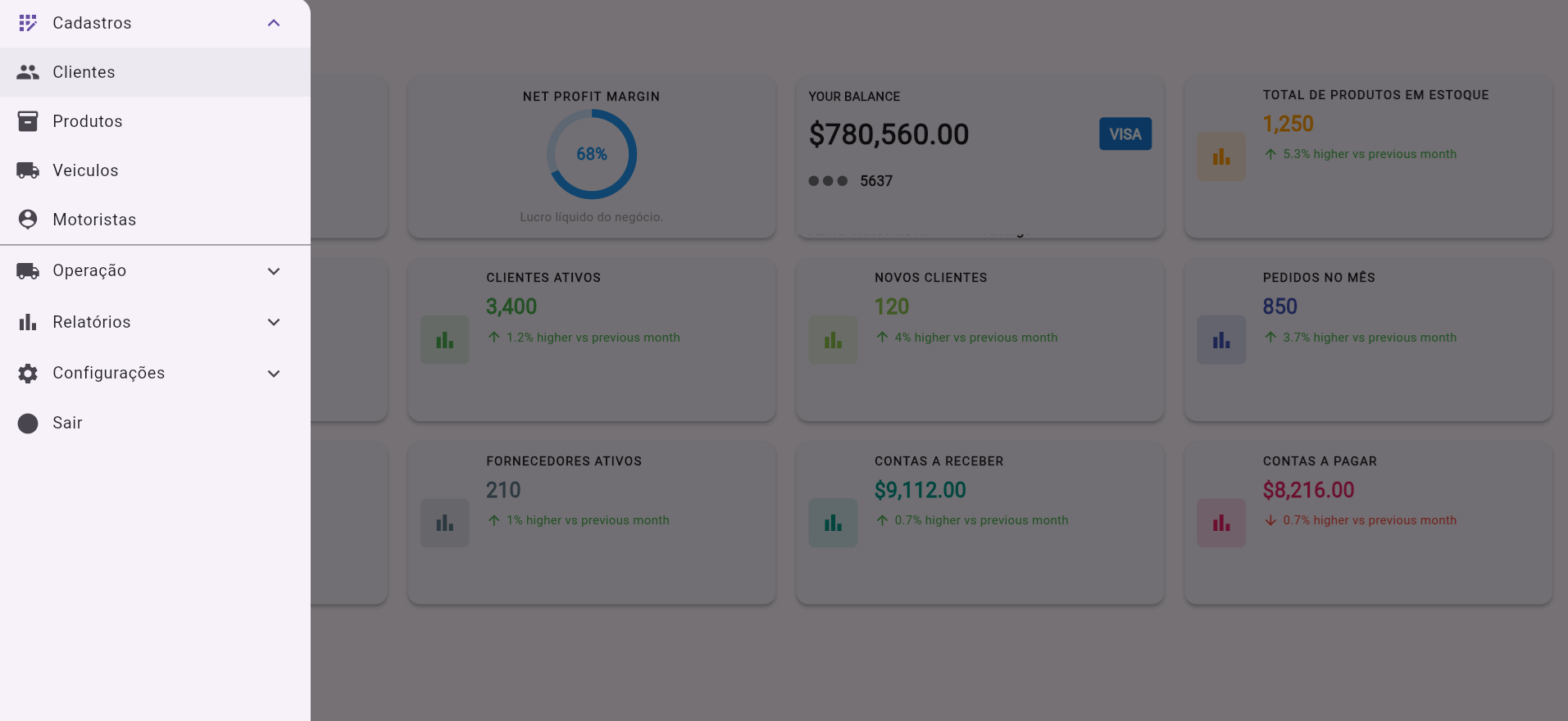Select Veiculos in the sidebar
1568x721 pixels.
coord(85,170)
